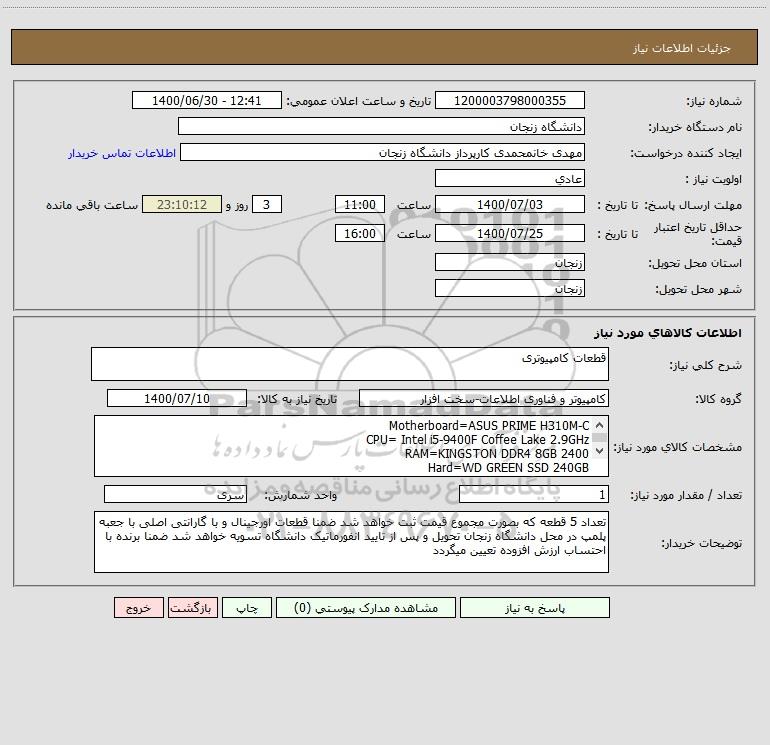Click response deadline time 11:00
This screenshot has height=745, width=770.
pyautogui.click(x=359, y=204)
